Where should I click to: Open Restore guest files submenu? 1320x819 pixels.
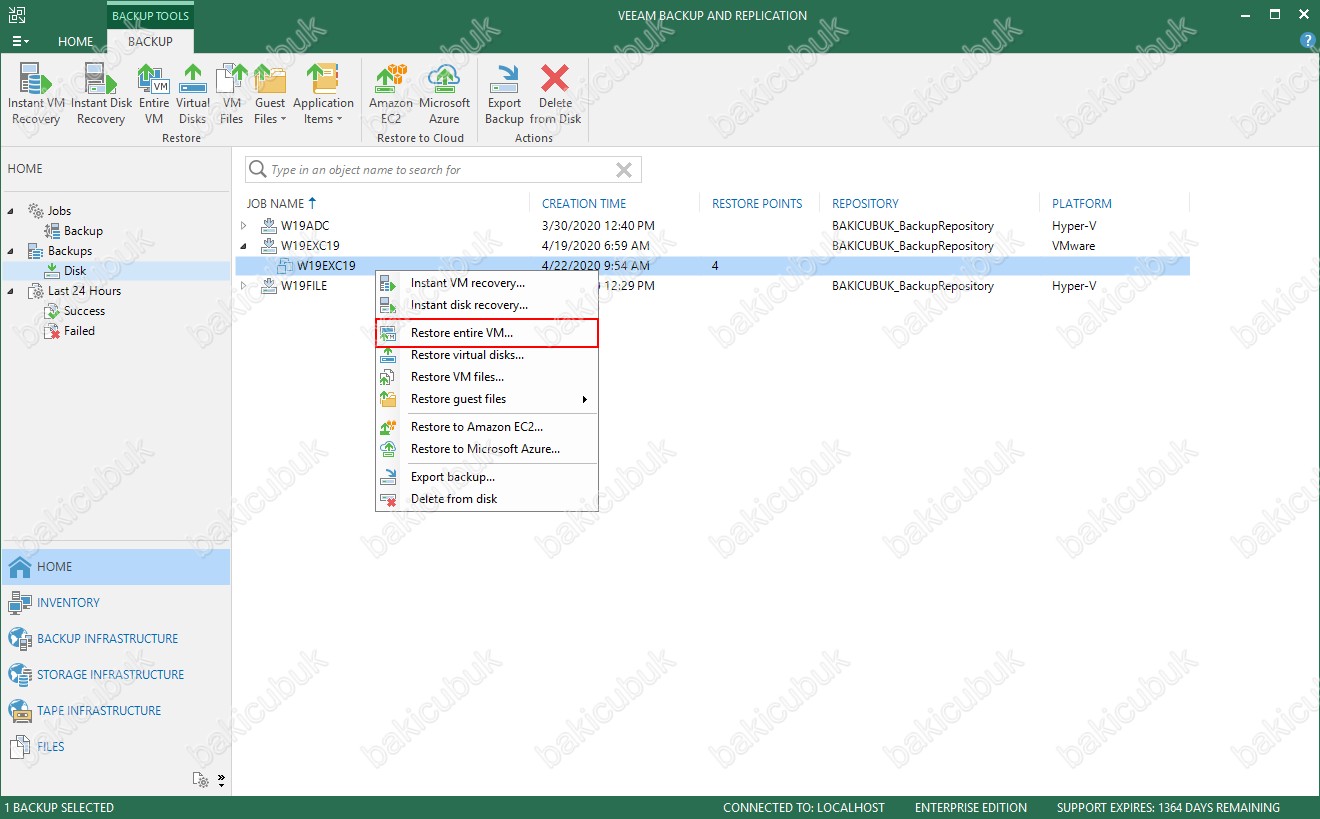point(487,399)
